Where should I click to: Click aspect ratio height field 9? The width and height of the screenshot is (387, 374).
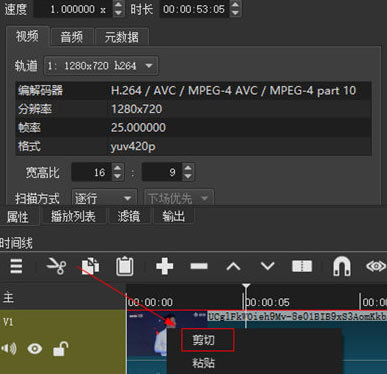coord(162,172)
